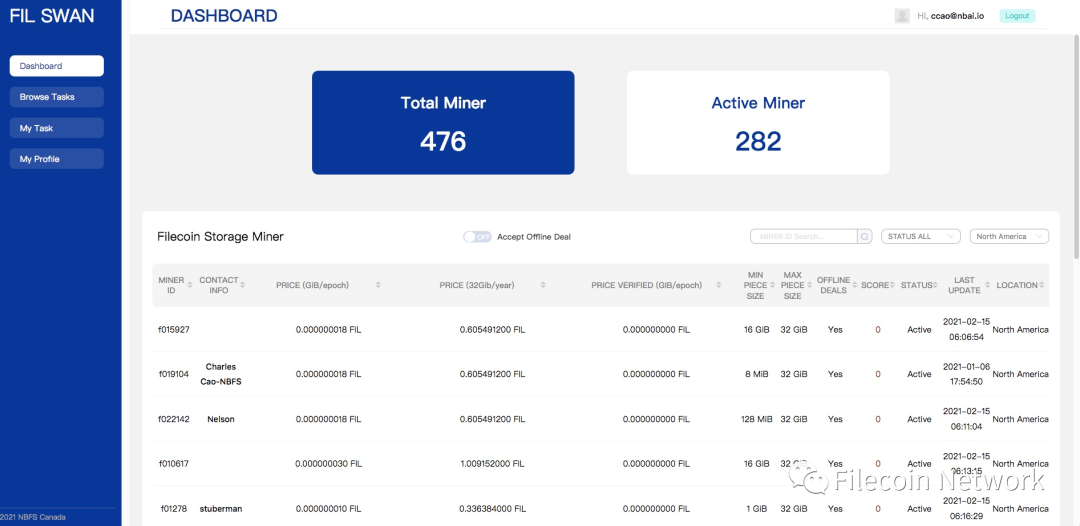Click the MINER ID Search input field
This screenshot has height=526, width=1080.
(x=804, y=236)
